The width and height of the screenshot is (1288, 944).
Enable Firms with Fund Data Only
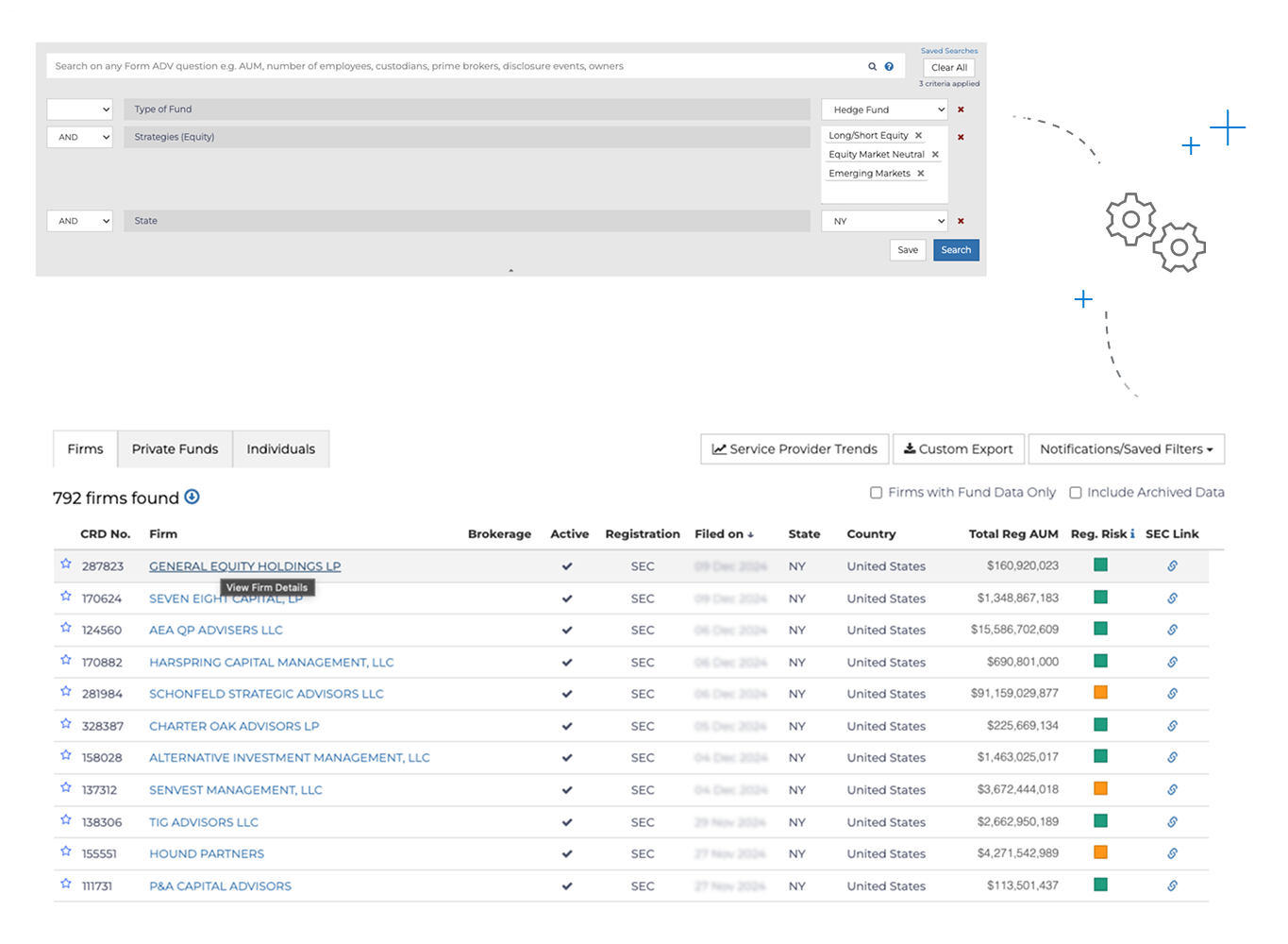tap(876, 493)
